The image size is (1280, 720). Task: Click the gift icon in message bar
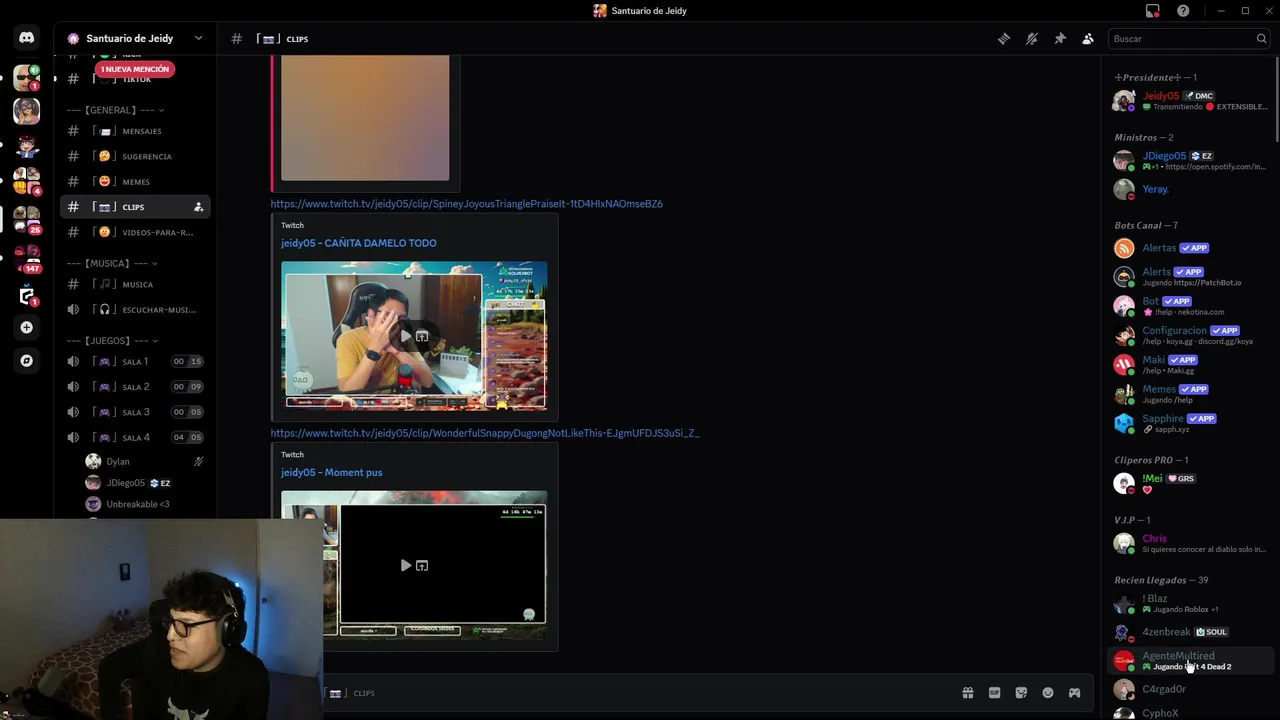pos(967,693)
